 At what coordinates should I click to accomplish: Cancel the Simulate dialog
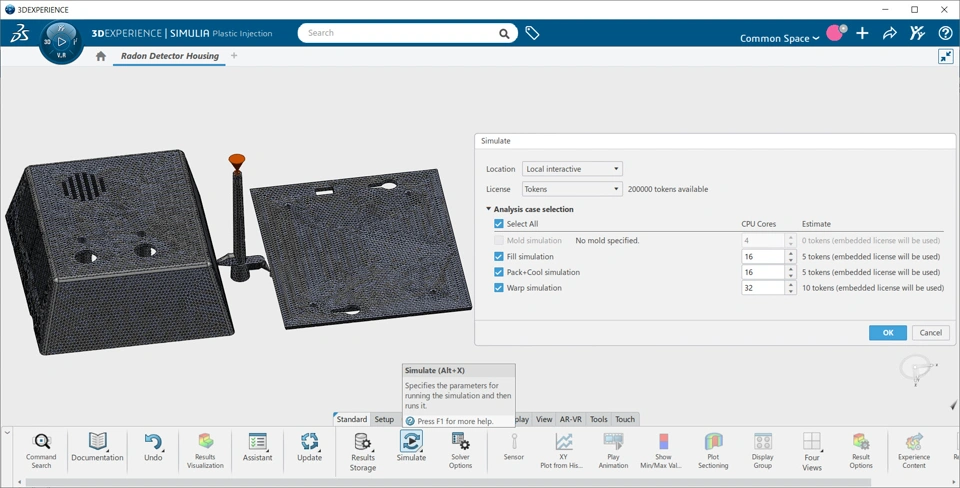pos(931,332)
